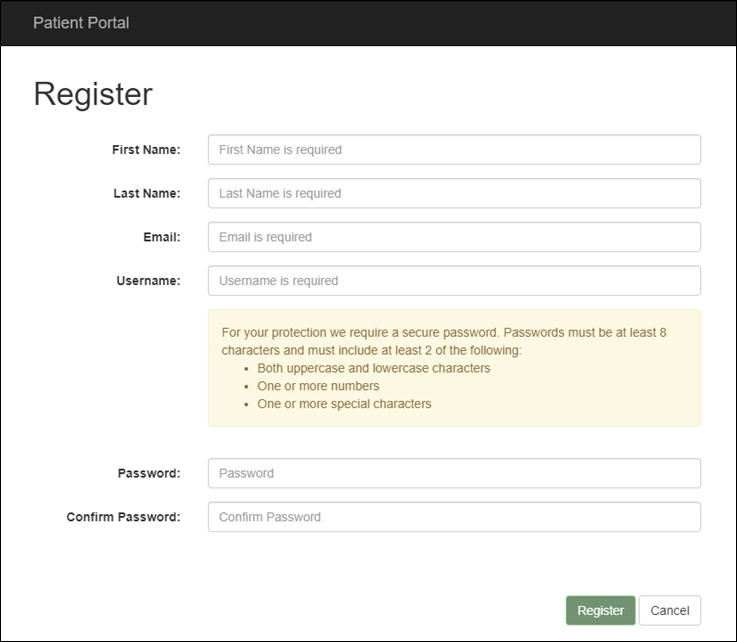Screen dimensions: 737x642
Task: Focus the Password input box
Action: tap(454, 473)
